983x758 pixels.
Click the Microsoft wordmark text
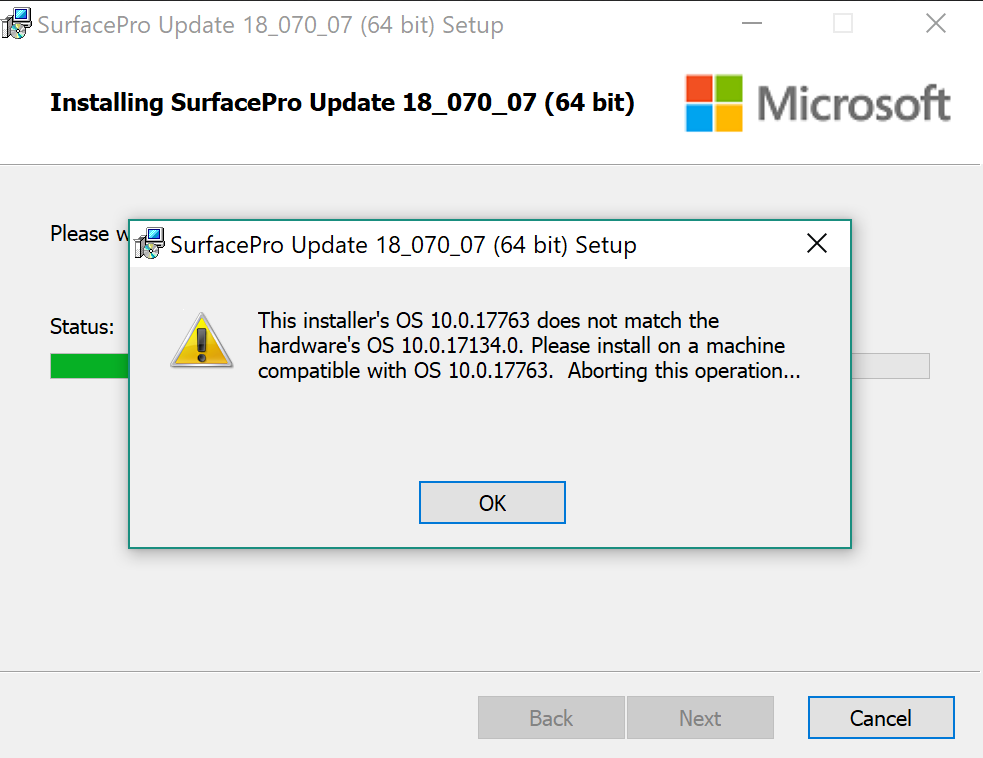pyautogui.click(x=854, y=103)
